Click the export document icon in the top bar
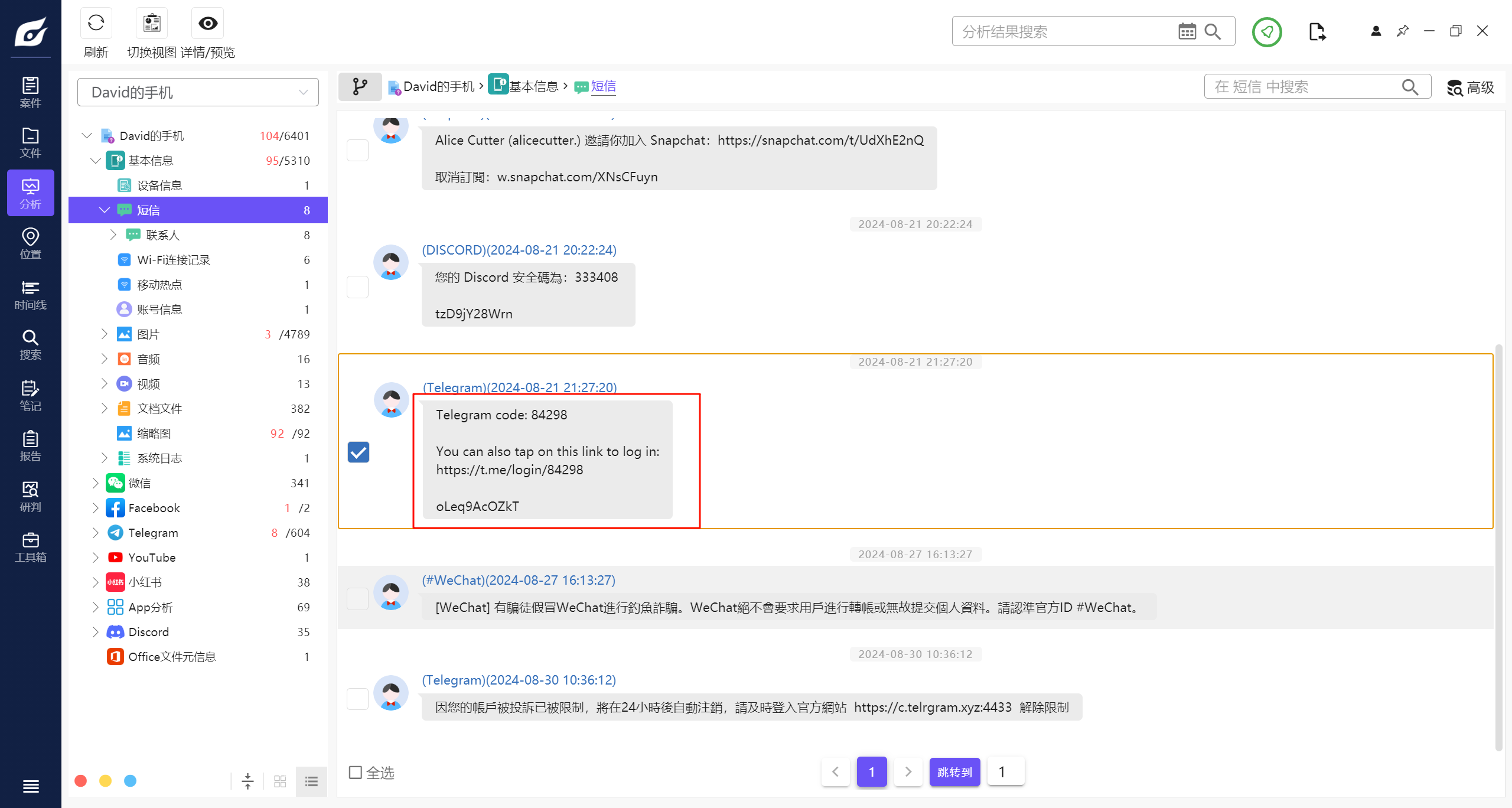 [x=1317, y=32]
